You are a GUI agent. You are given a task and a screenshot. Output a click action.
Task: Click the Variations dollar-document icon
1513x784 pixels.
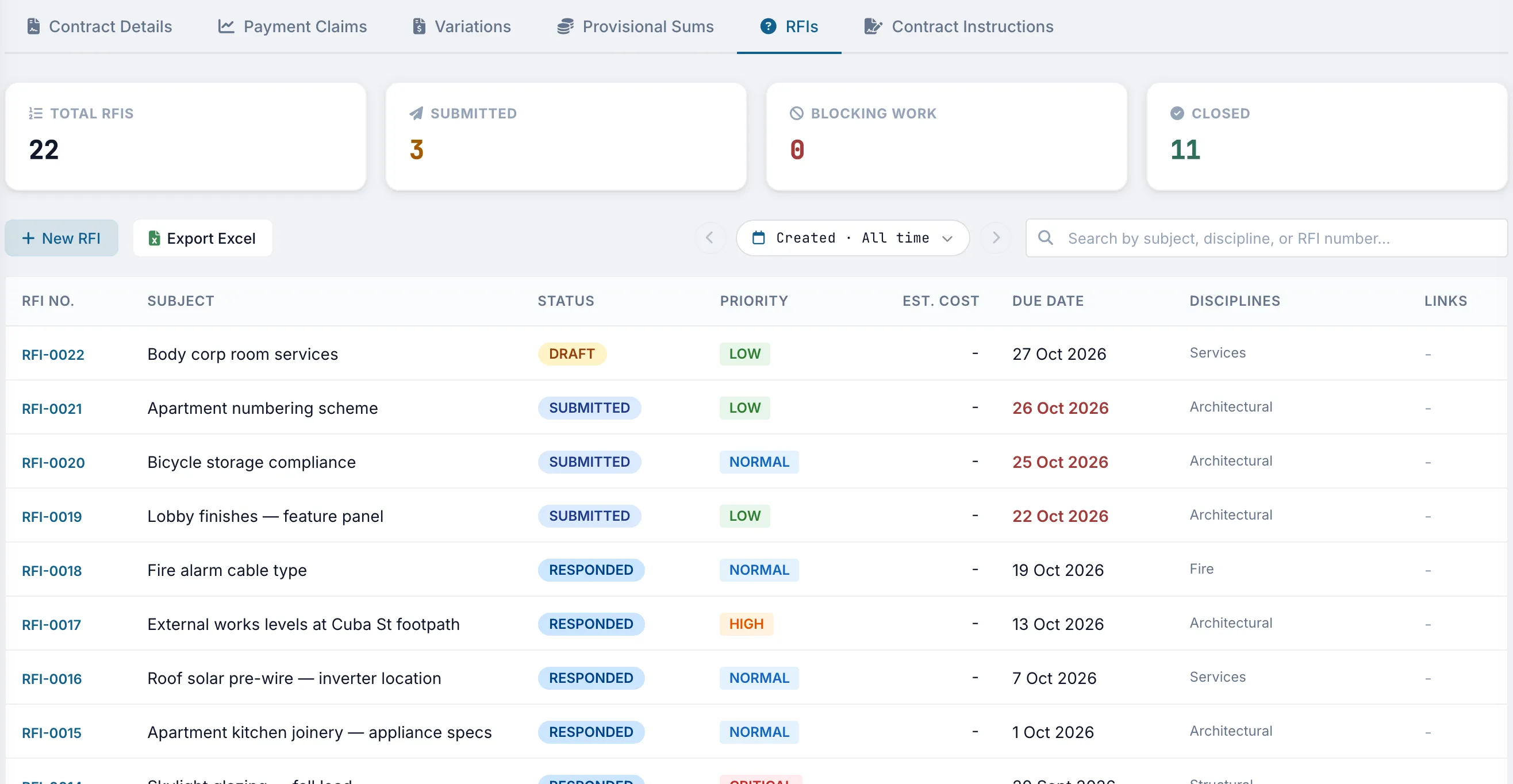(x=418, y=26)
